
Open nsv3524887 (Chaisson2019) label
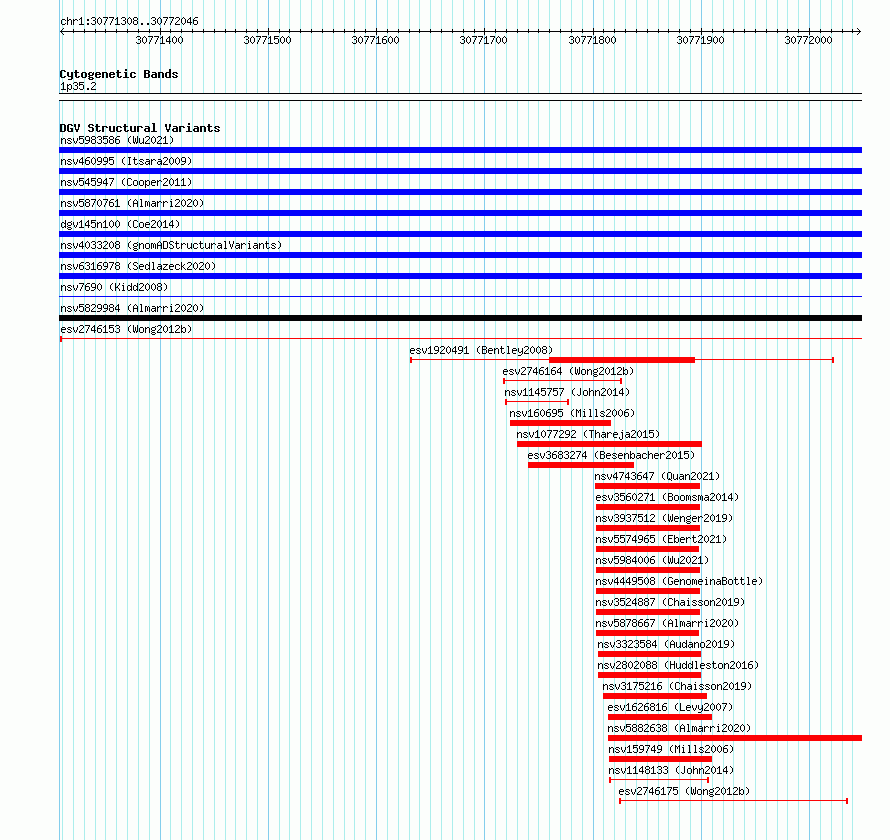point(670,602)
